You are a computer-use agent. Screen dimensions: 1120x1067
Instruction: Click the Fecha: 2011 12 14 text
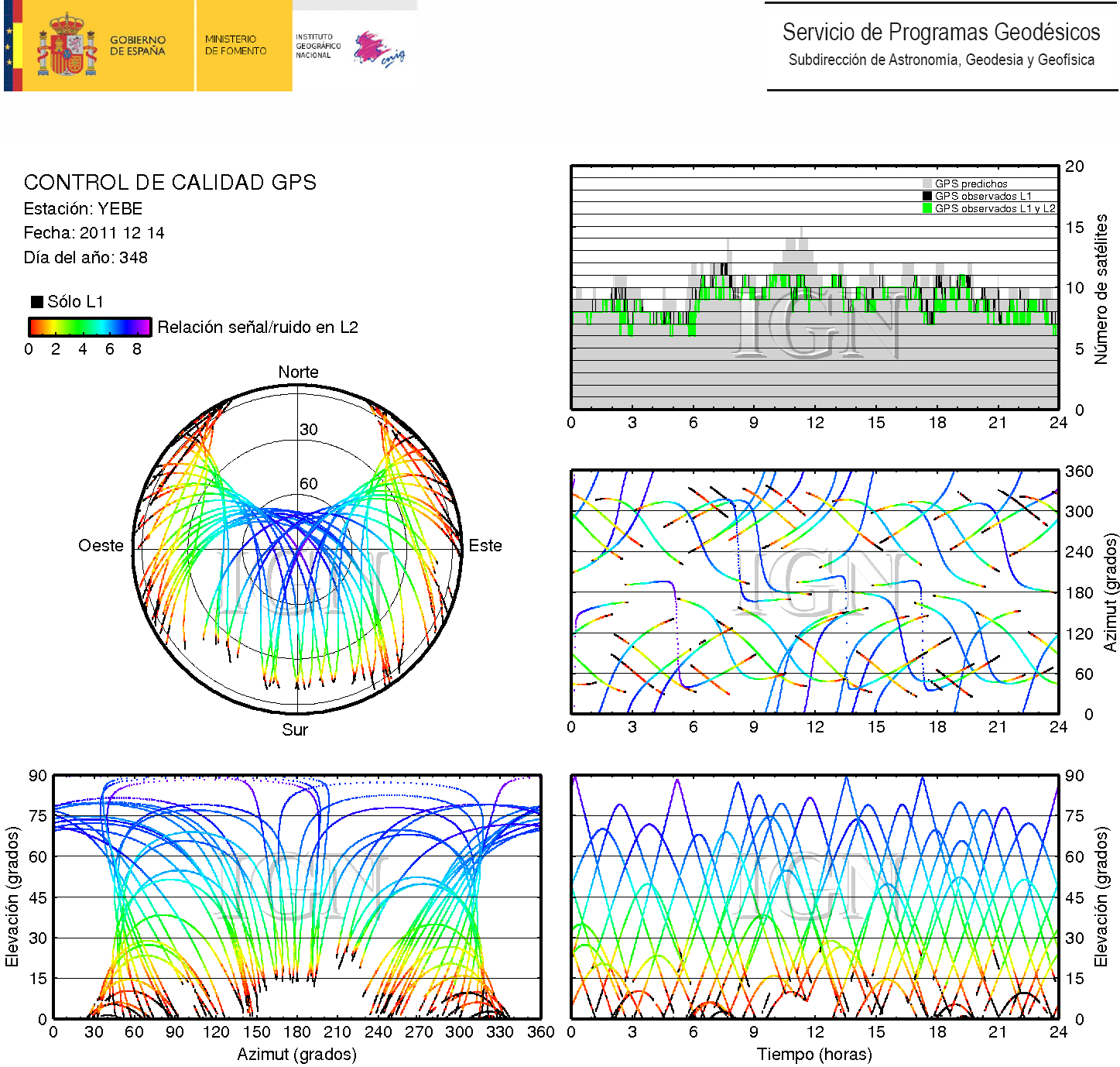pyautogui.click(x=94, y=233)
